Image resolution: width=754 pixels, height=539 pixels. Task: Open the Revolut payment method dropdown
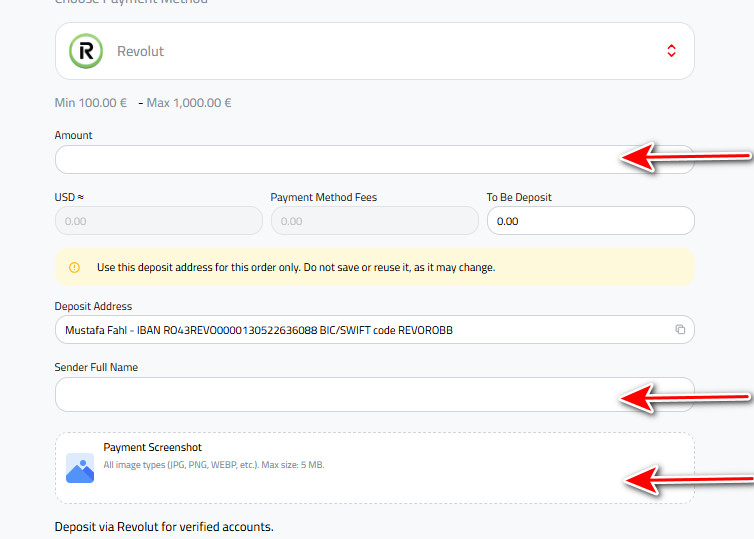pyautogui.click(x=375, y=51)
